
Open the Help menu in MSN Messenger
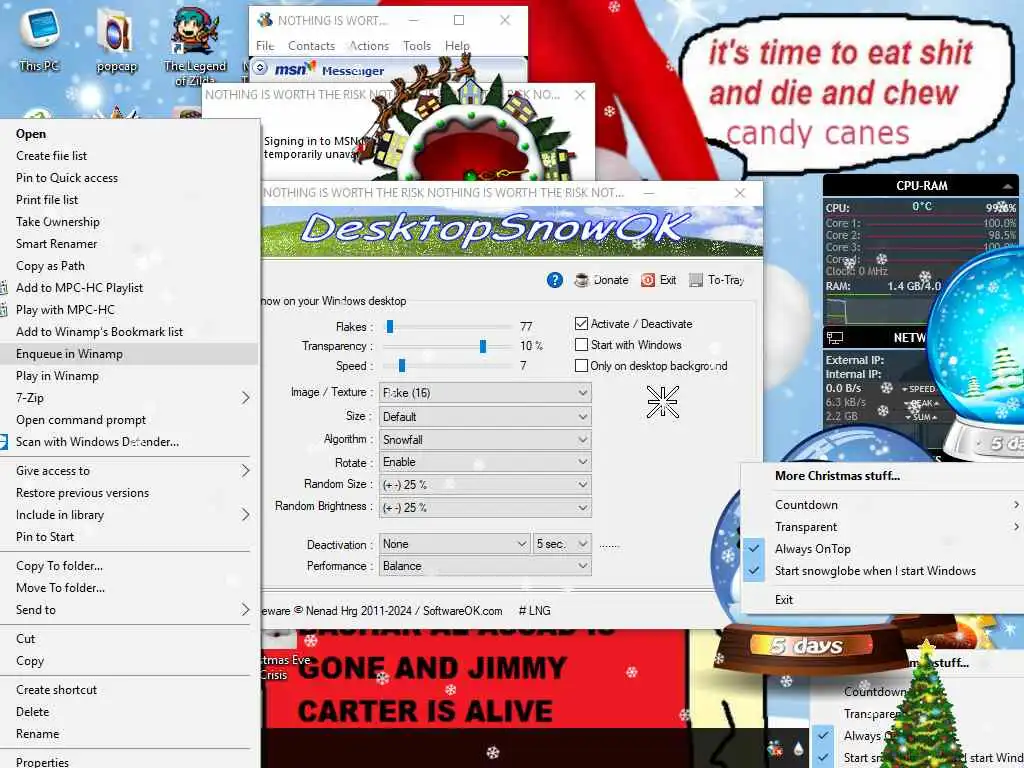457,46
